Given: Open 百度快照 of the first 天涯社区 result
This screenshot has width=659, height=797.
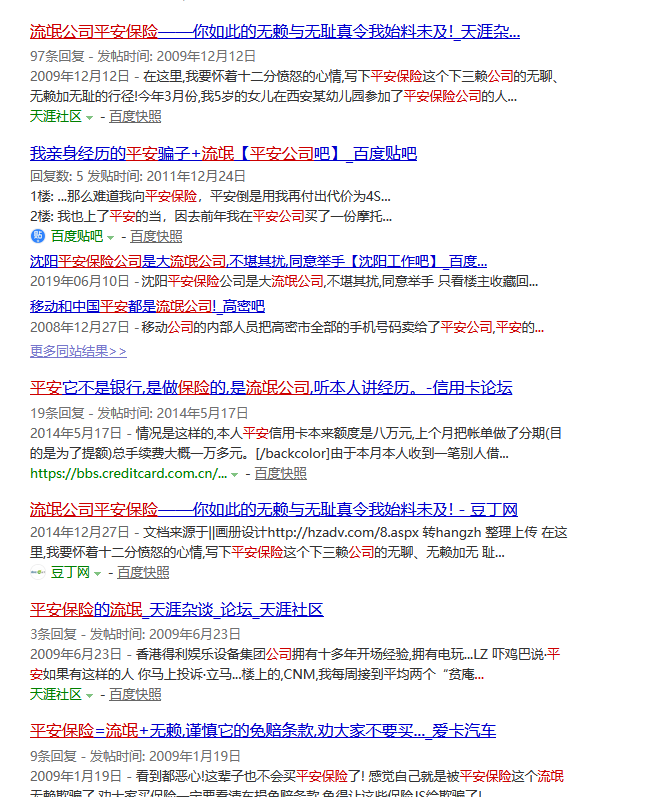Looking at the screenshot, I should click(135, 116).
